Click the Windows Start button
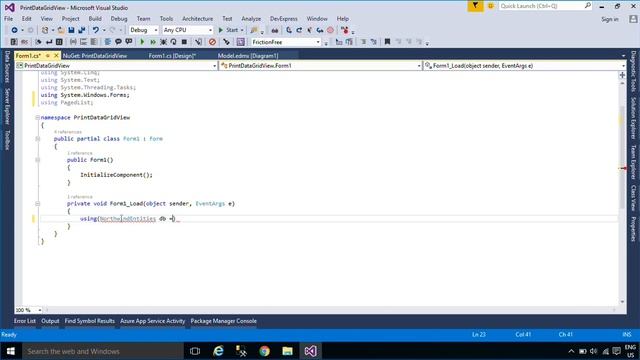This screenshot has width=640, height=360. coord(11,351)
